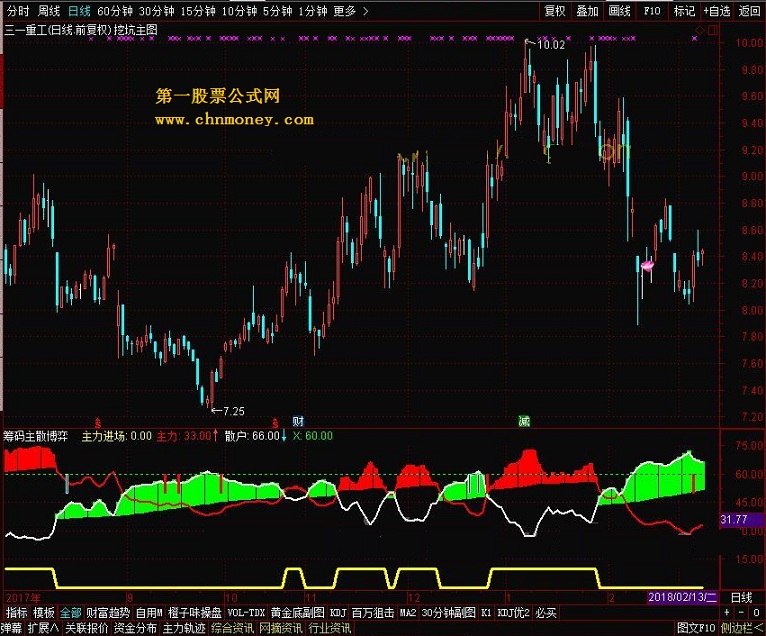Screen dimensions: 766x636
Task: Click the 叠加 overlay button
Action: click(x=587, y=11)
